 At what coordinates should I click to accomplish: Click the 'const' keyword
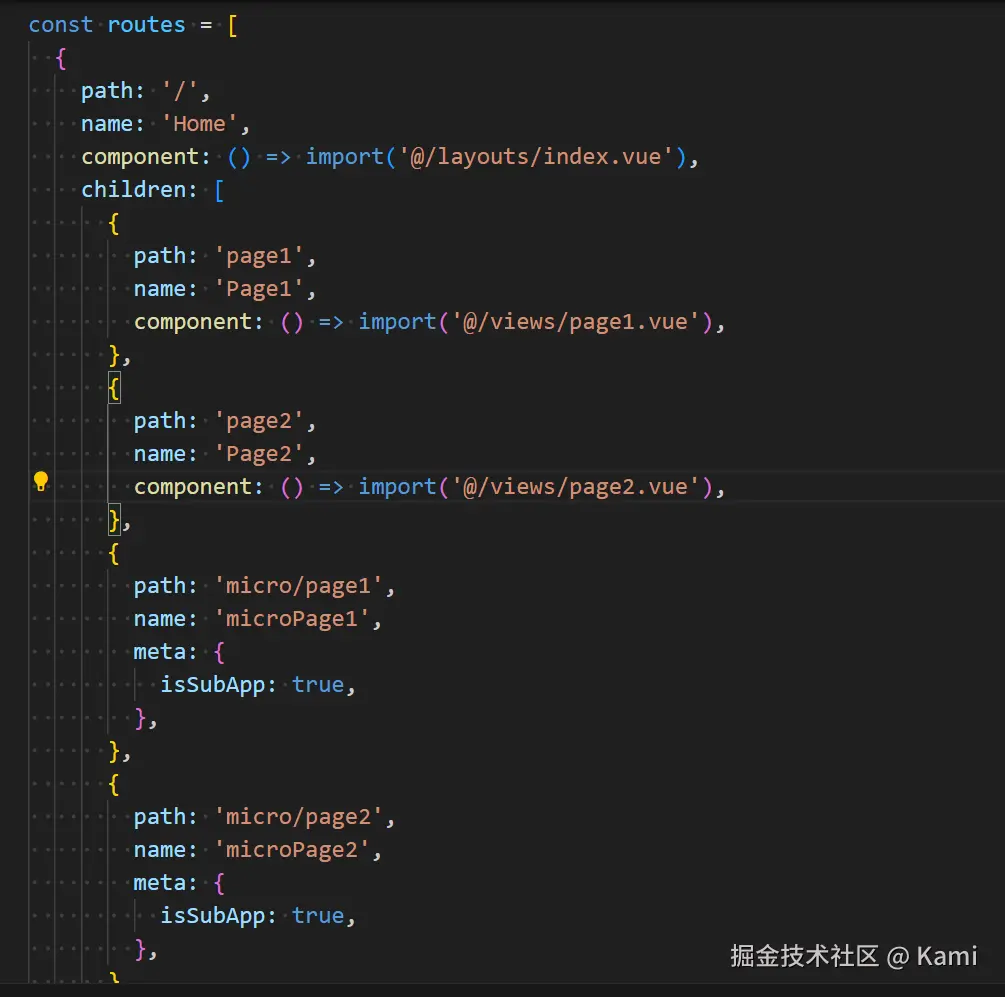click(x=61, y=25)
